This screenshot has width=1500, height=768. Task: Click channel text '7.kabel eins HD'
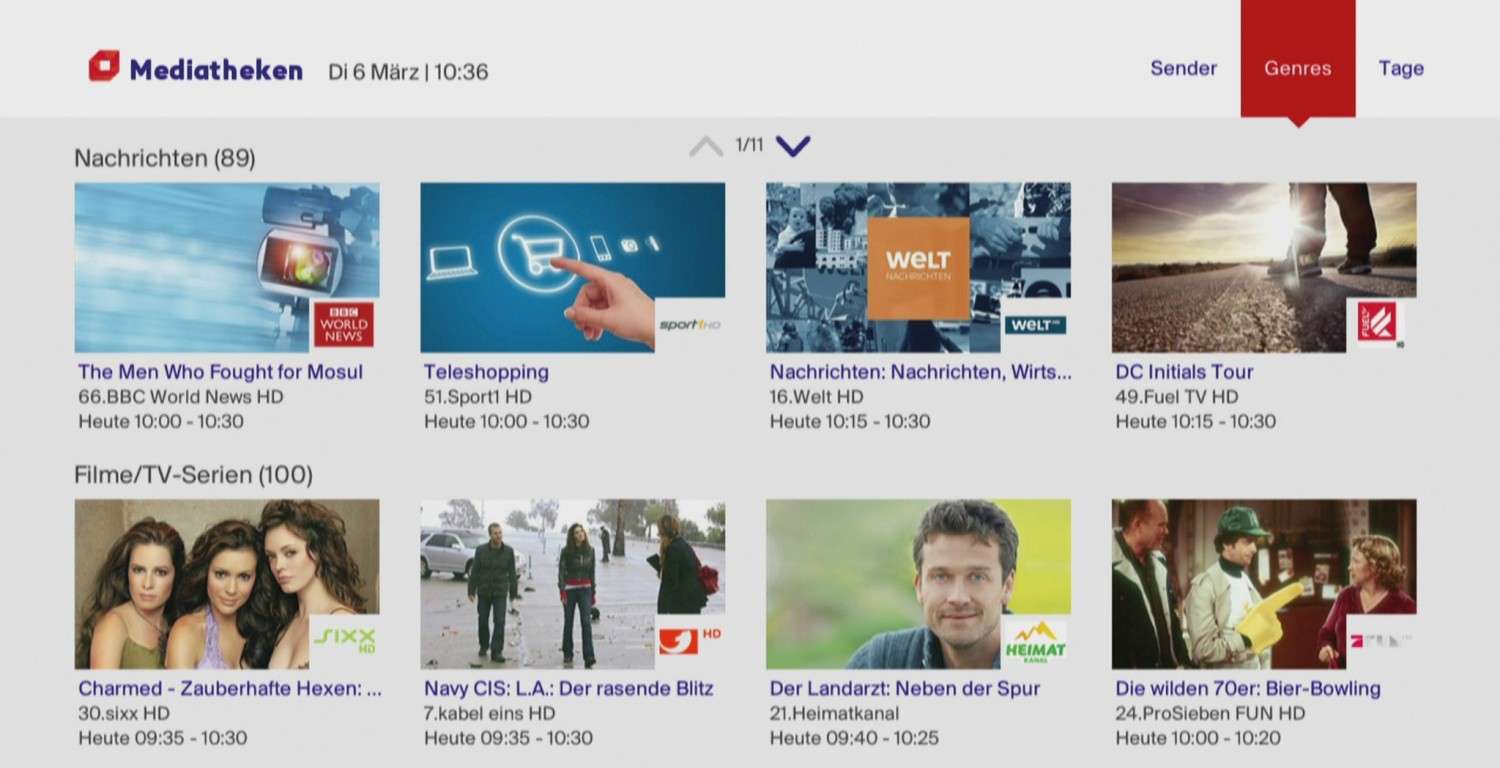click(x=489, y=714)
